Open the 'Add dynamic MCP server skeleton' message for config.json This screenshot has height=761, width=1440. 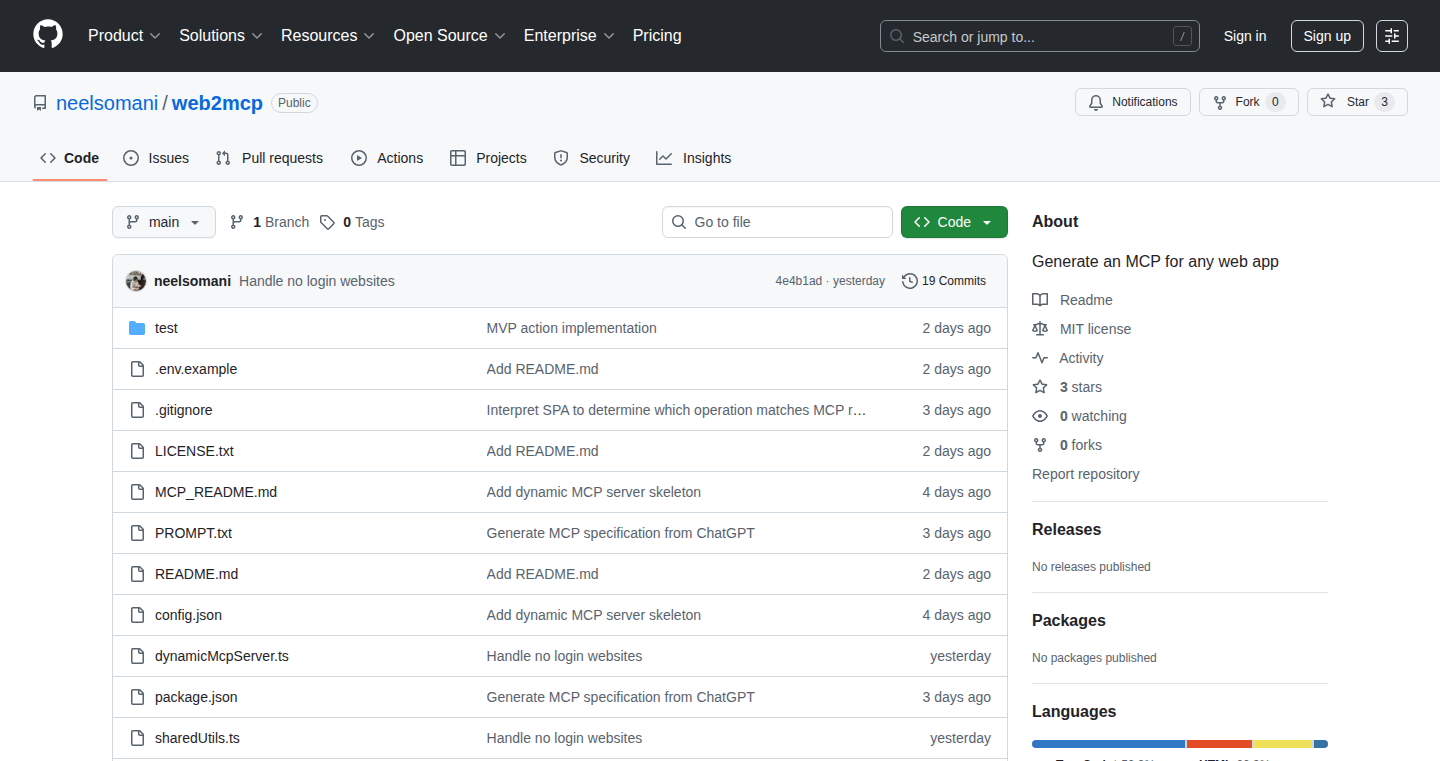(594, 615)
